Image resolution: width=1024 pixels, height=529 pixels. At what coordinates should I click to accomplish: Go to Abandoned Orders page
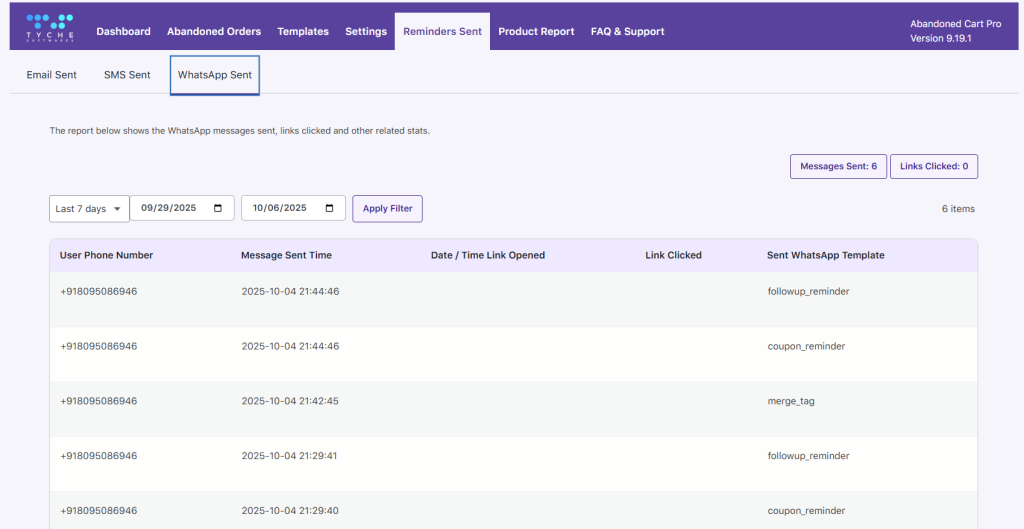tap(214, 32)
